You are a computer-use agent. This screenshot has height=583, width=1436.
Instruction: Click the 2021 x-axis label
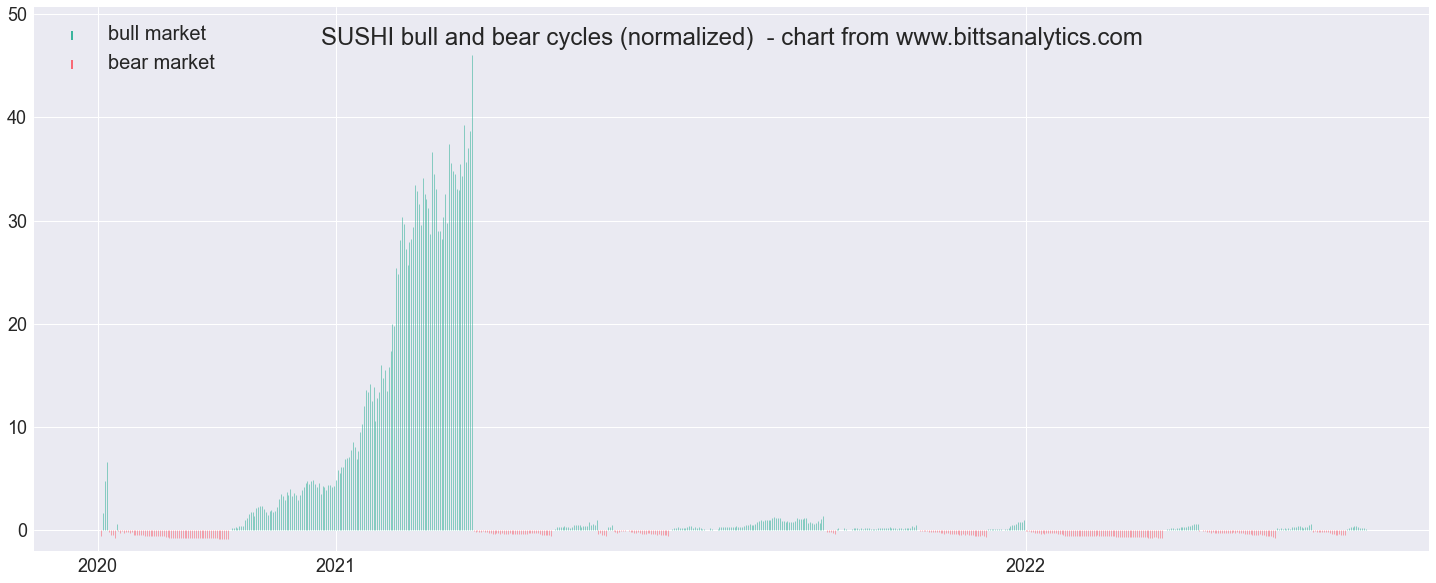point(336,566)
